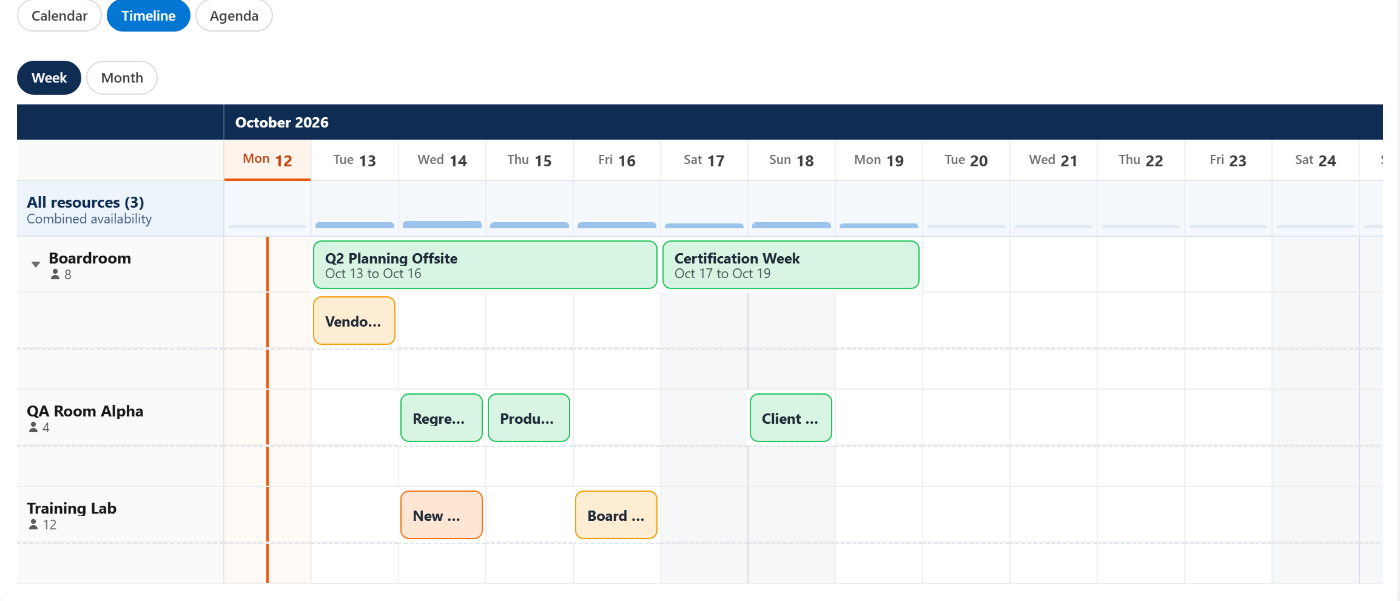Image resolution: width=1400 pixels, height=601 pixels.
Task: Select the Sun 18 day header
Action: click(x=791, y=160)
